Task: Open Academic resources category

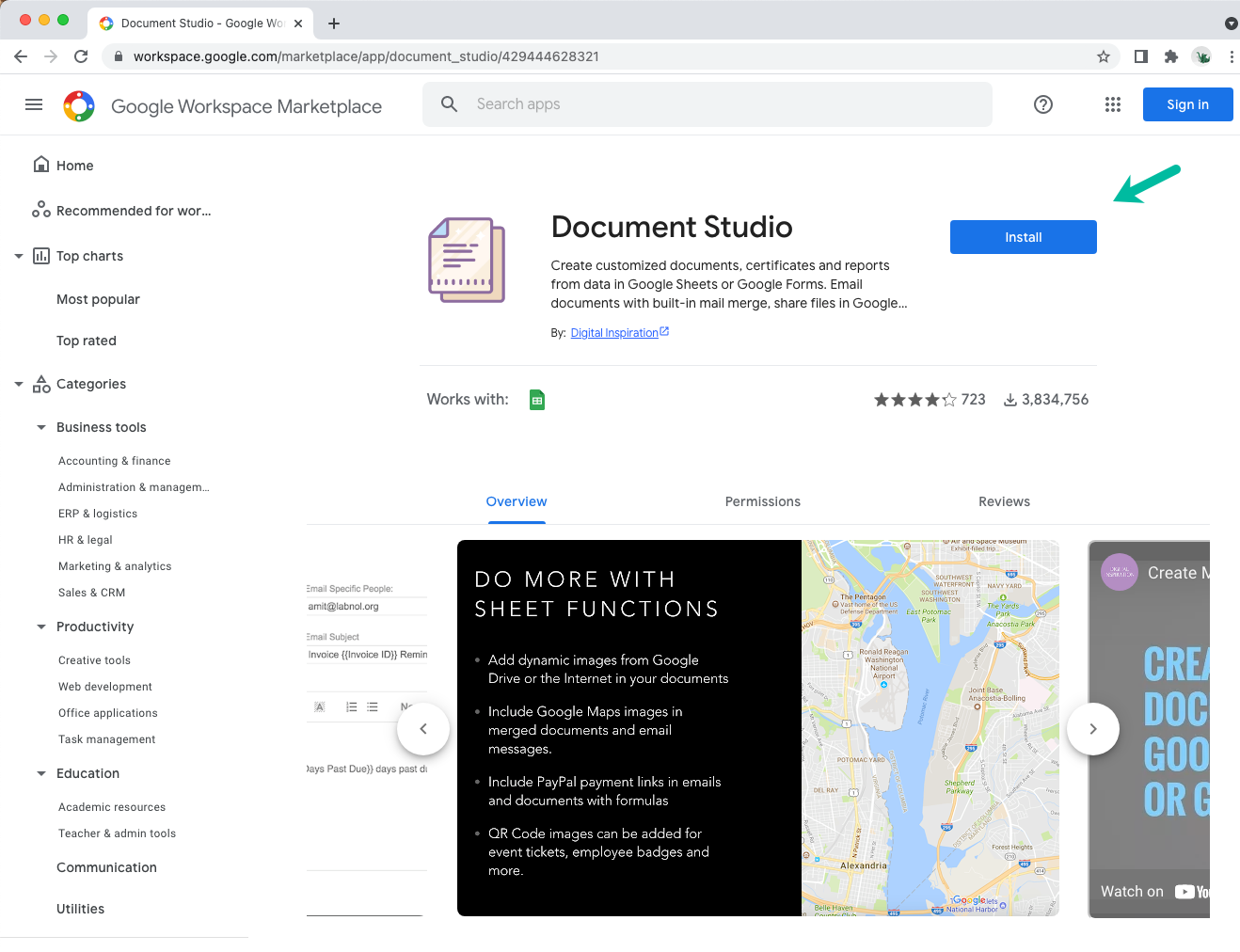Action: point(112,807)
